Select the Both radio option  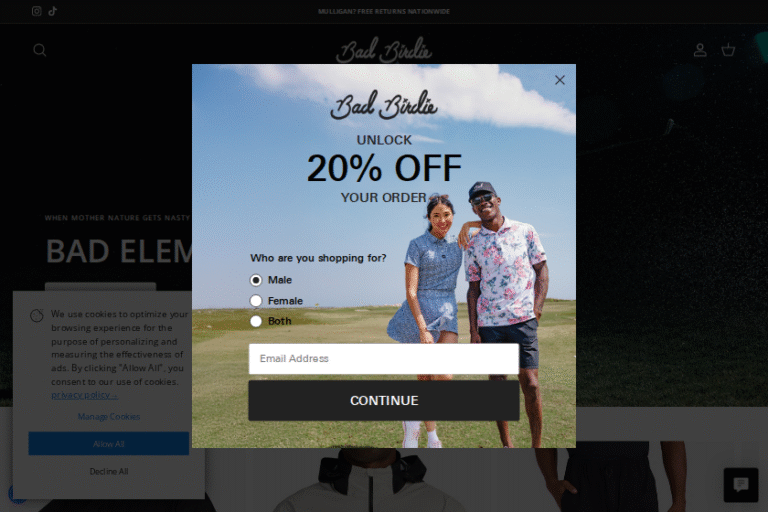tap(256, 321)
